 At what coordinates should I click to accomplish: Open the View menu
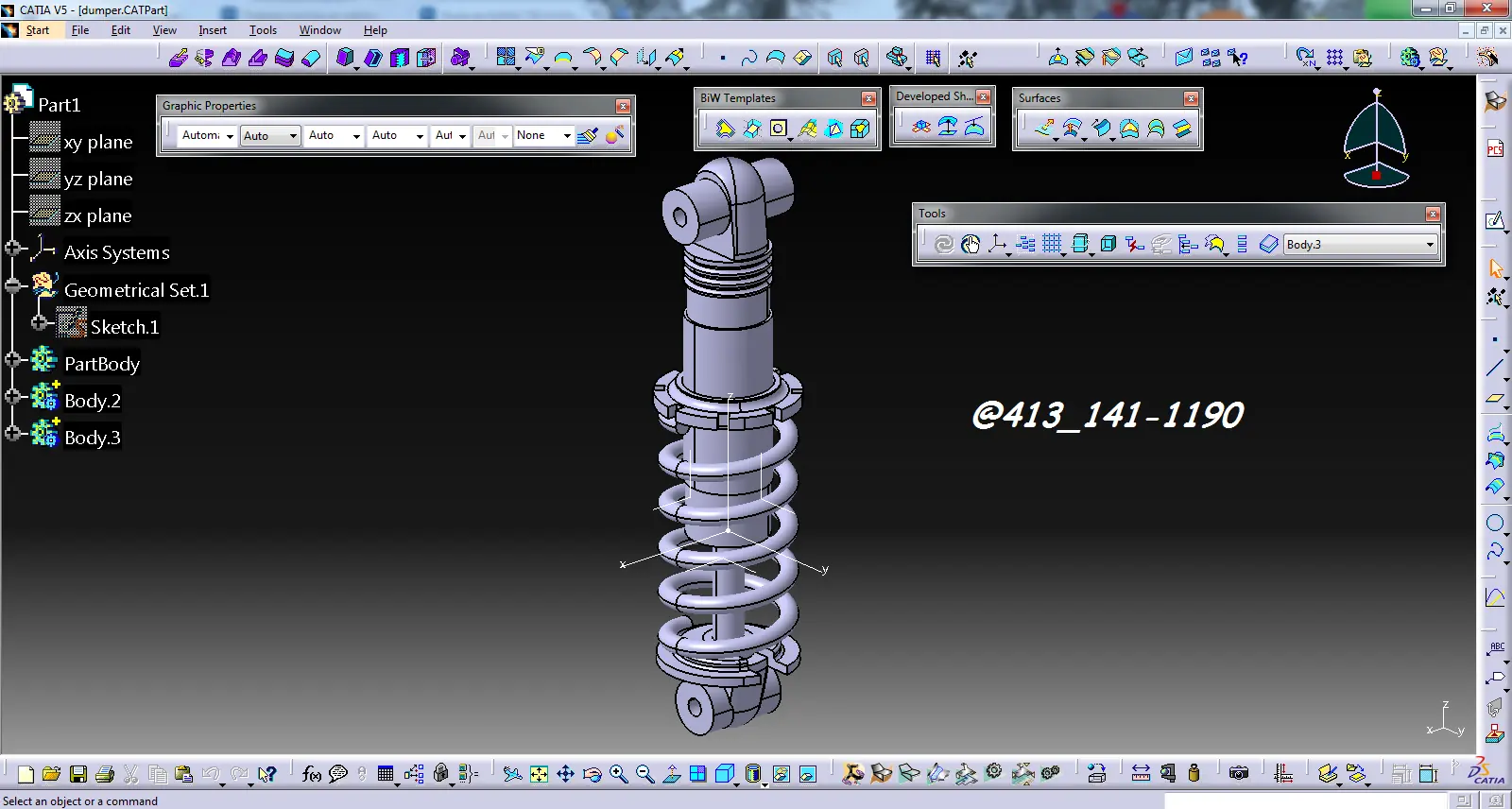164,30
